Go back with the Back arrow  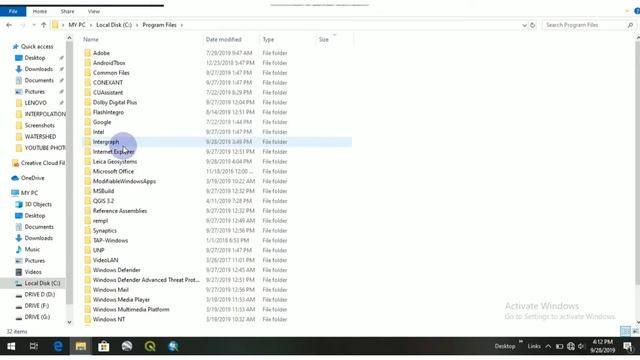point(9,25)
